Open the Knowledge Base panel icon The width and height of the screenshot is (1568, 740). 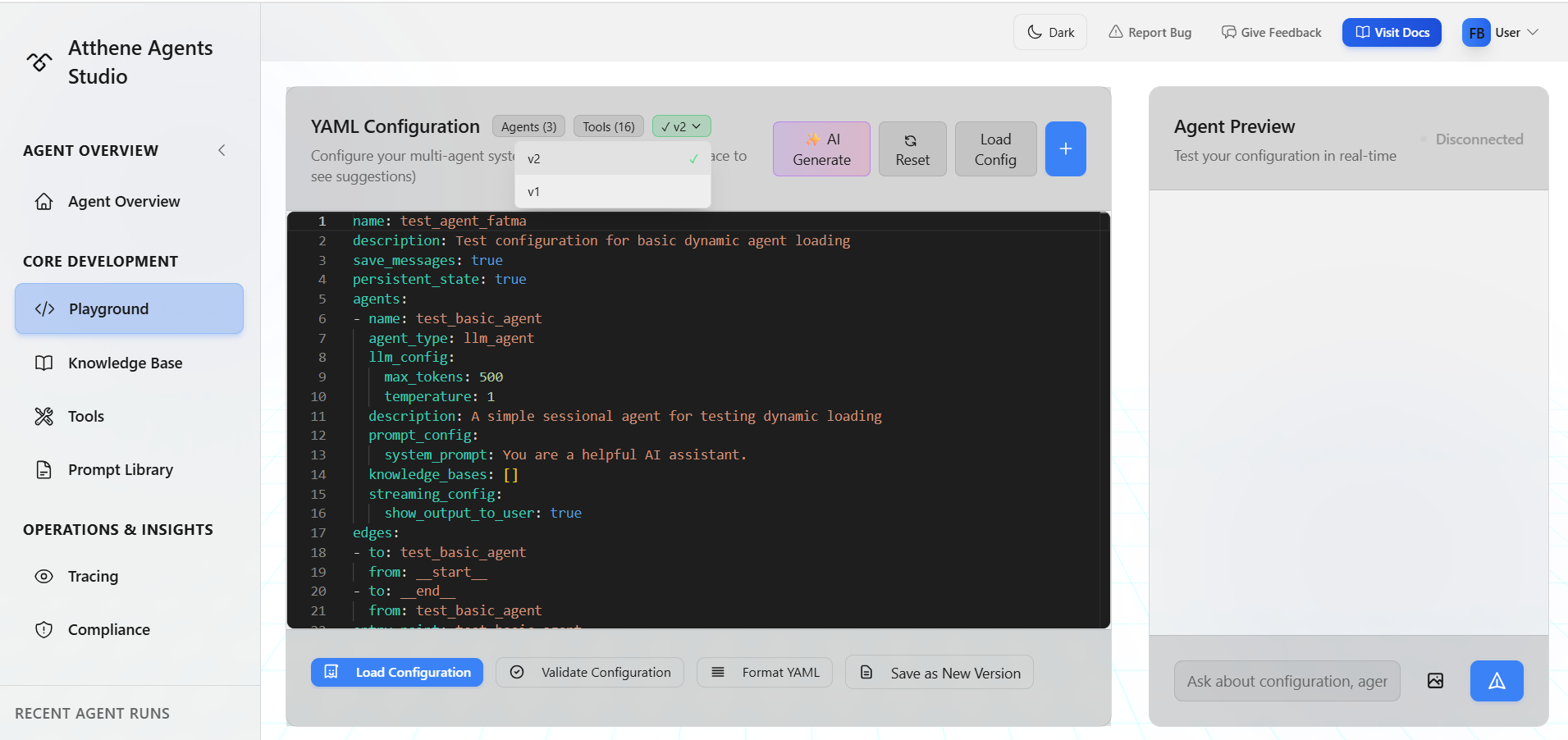(x=44, y=362)
